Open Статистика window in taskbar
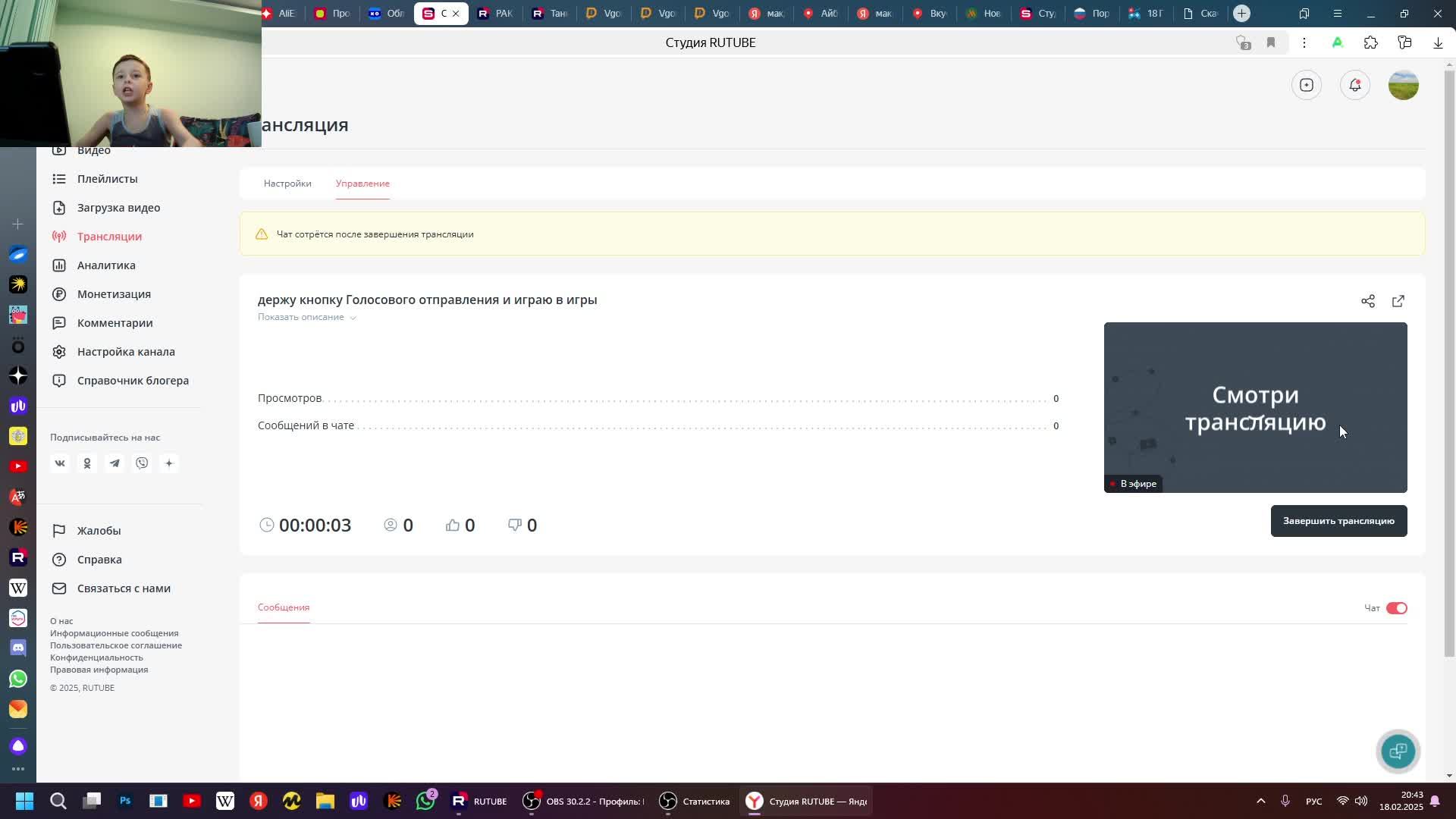This screenshot has width=1456, height=819. pos(695,801)
